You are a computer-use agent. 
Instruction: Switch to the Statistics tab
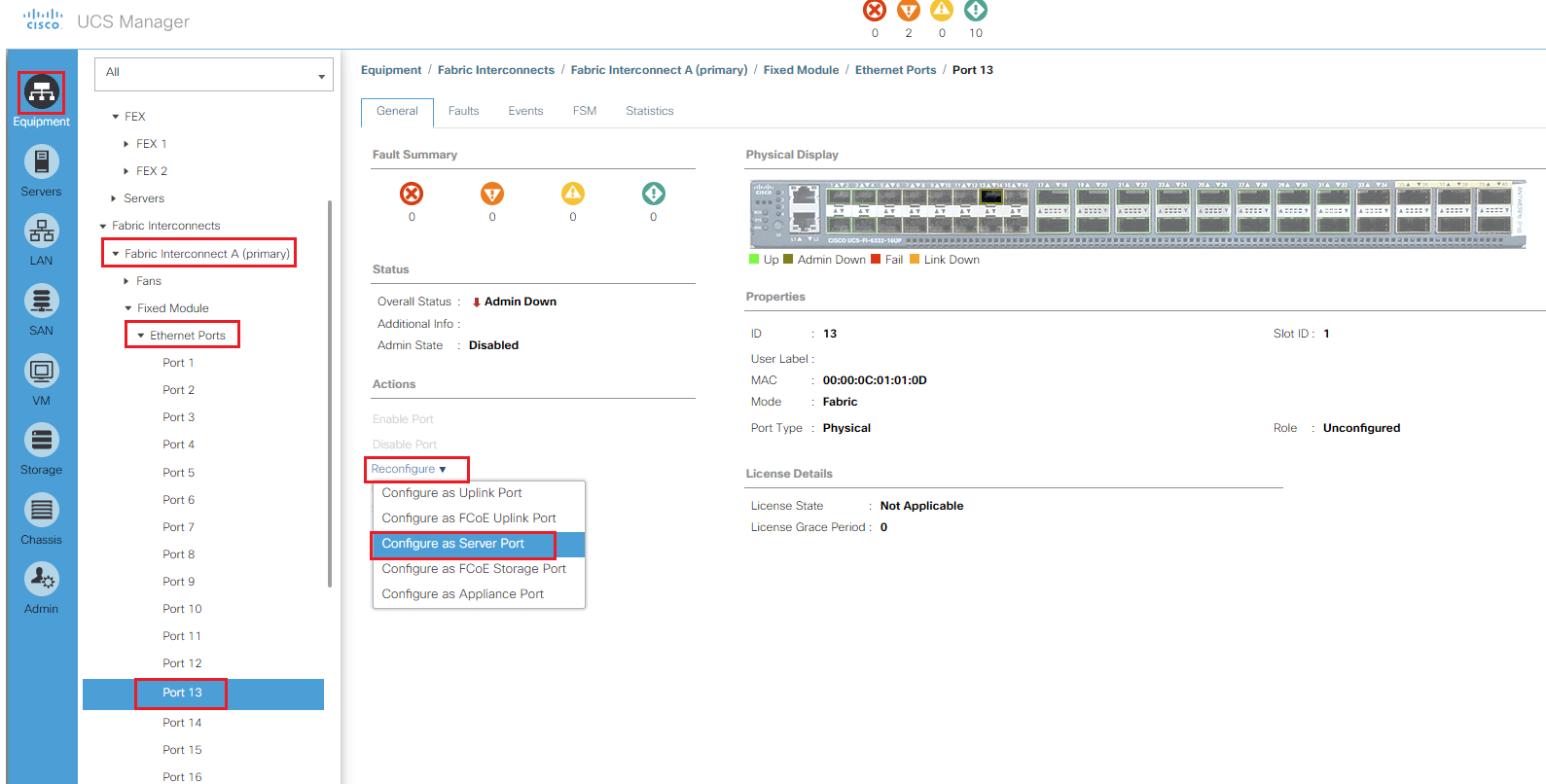[650, 111]
